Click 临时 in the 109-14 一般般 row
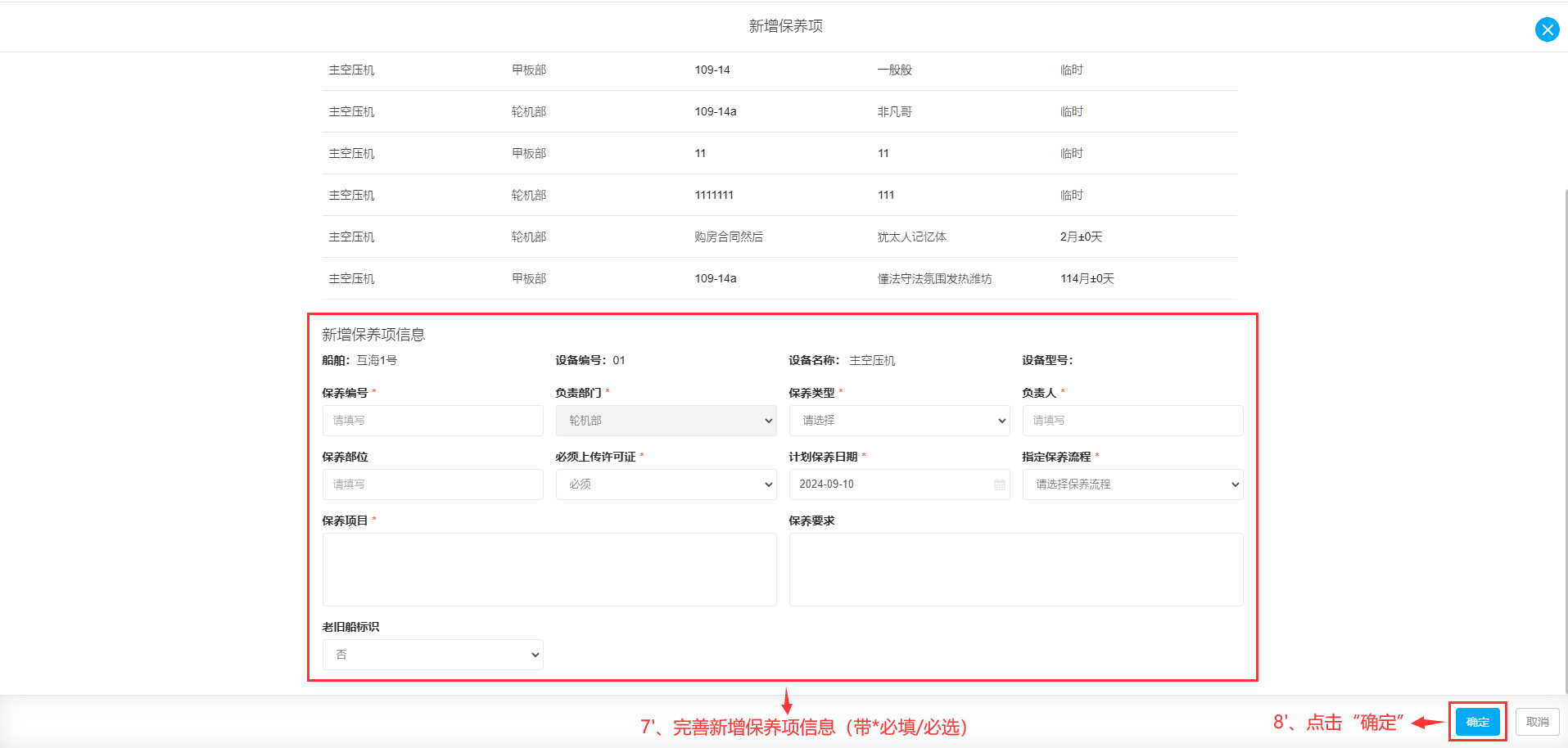The image size is (1568, 748). tap(1071, 70)
